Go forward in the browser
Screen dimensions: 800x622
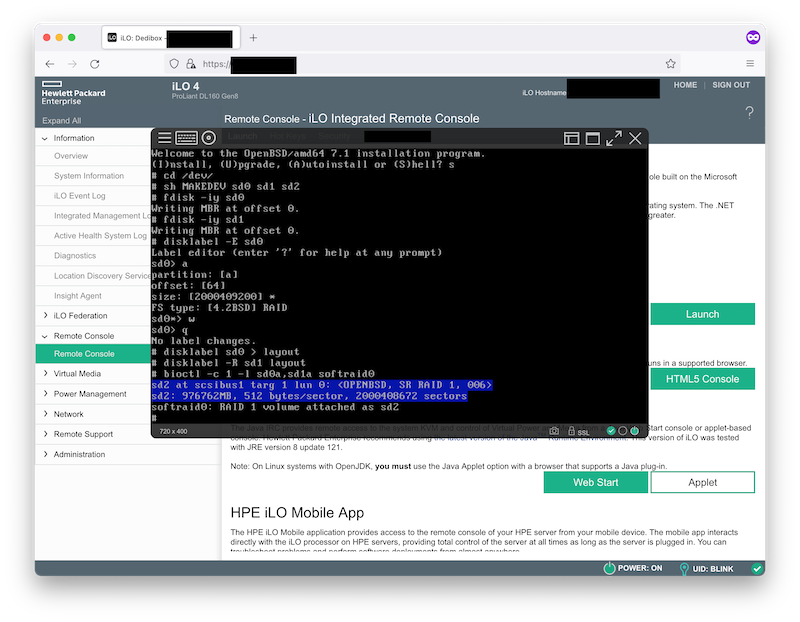(72, 64)
